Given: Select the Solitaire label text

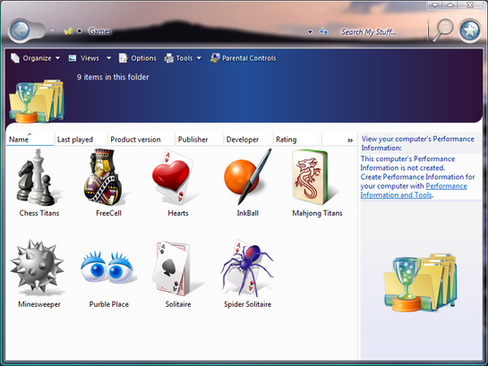Looking at the screenshot, I should tap(178, 304).
